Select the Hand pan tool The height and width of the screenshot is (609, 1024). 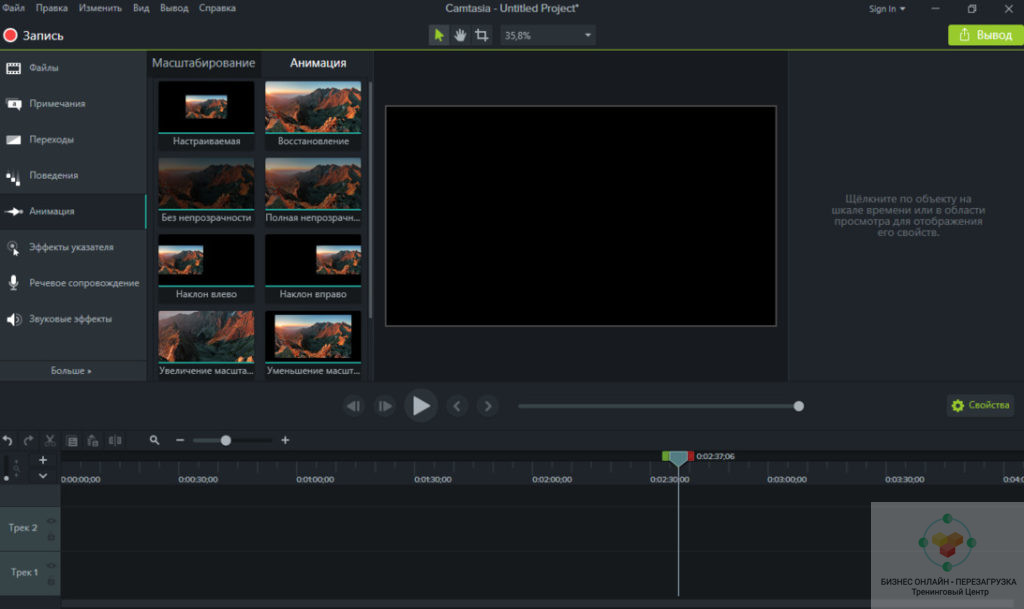461,35
